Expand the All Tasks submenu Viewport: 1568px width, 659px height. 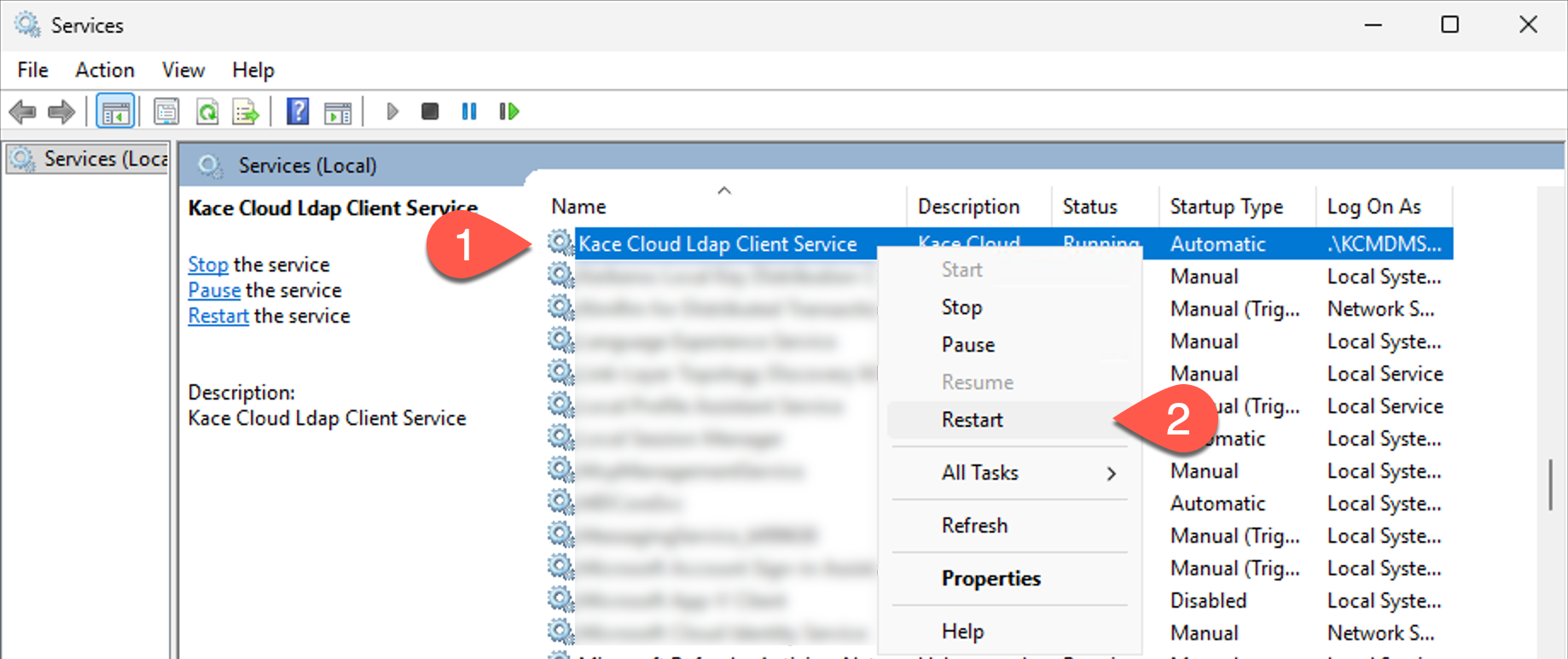[1012, 473]
